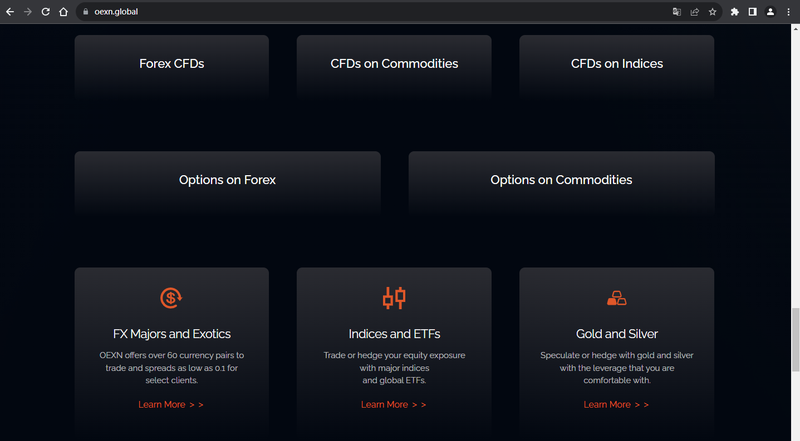Screen dimensions: 800x441
Task: Learn More about Indices and ETFs
Action: [x=393, y=404]
